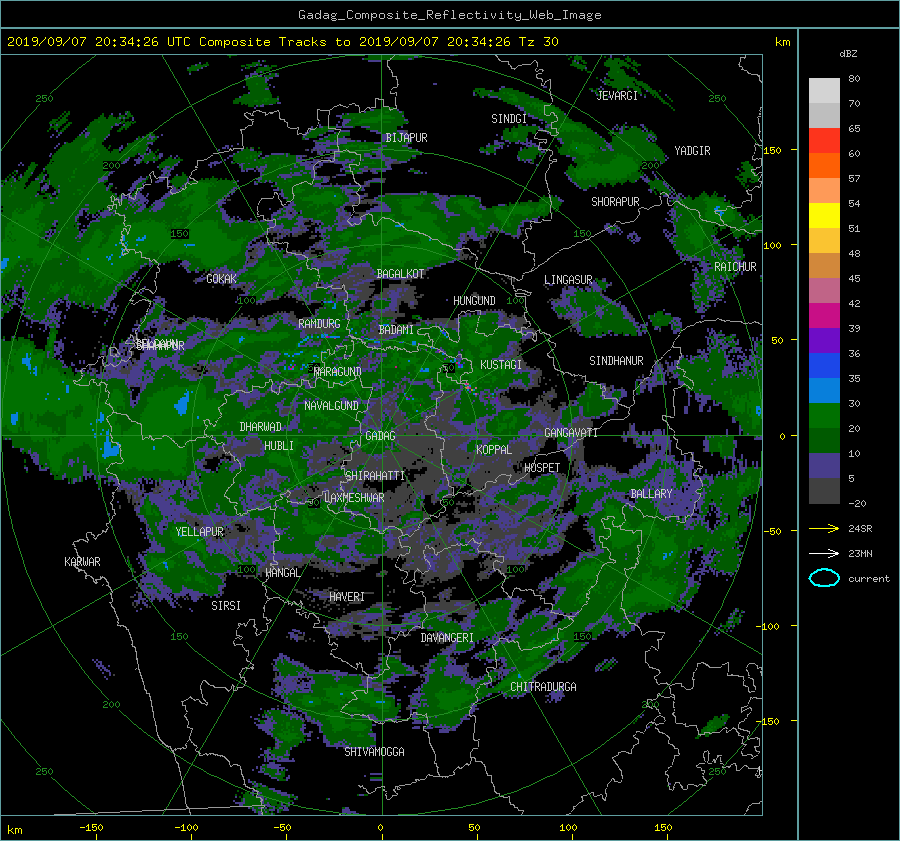This screenshot has height=841, width=900.
Task: Click the SHIRAHATTI city label
Action: tap(375, 476)
